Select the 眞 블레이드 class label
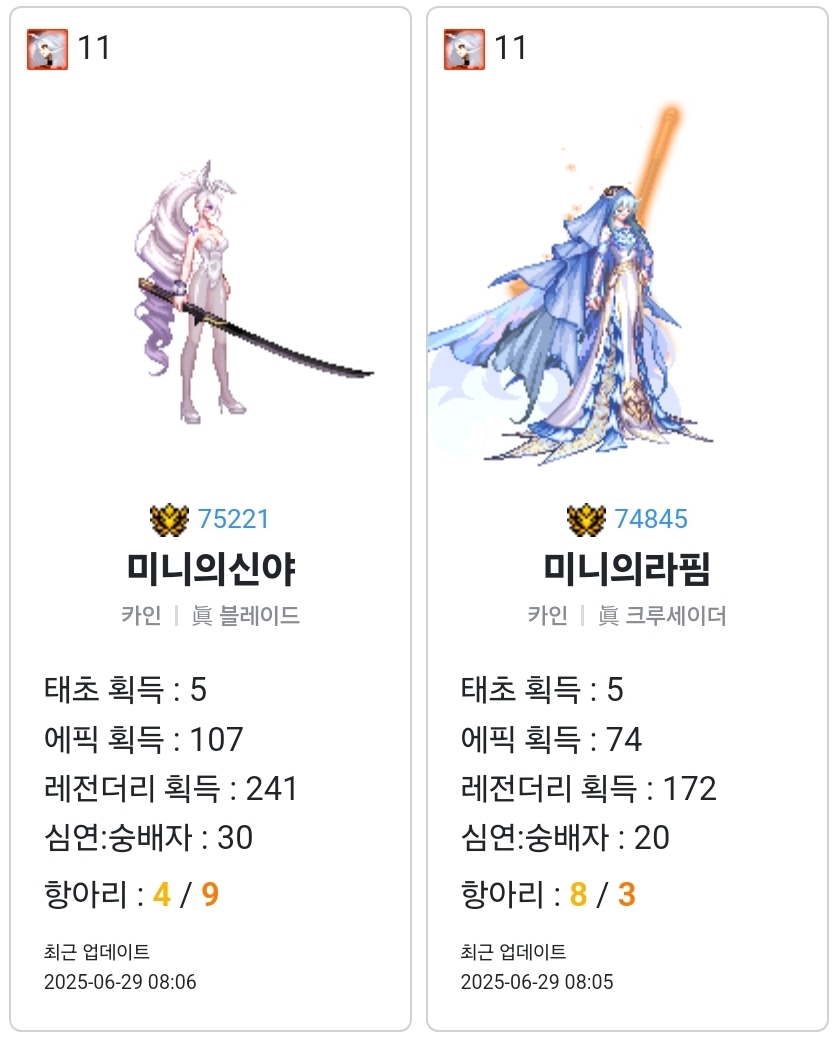Image resolution: width=833 pixels, height=1037 pixels. pos(246,616)
